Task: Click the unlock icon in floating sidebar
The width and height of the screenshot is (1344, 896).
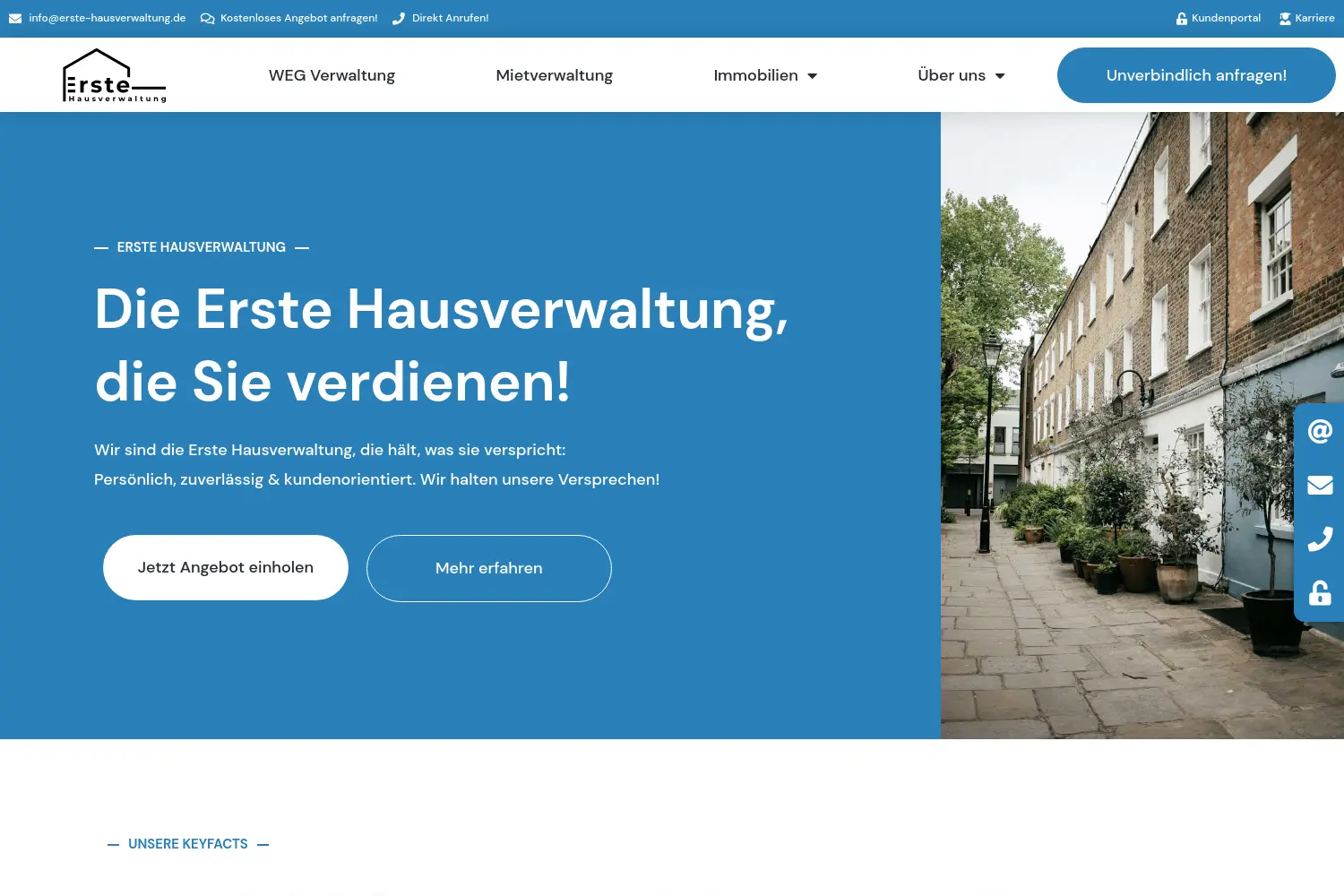Action: (1320, 592)
